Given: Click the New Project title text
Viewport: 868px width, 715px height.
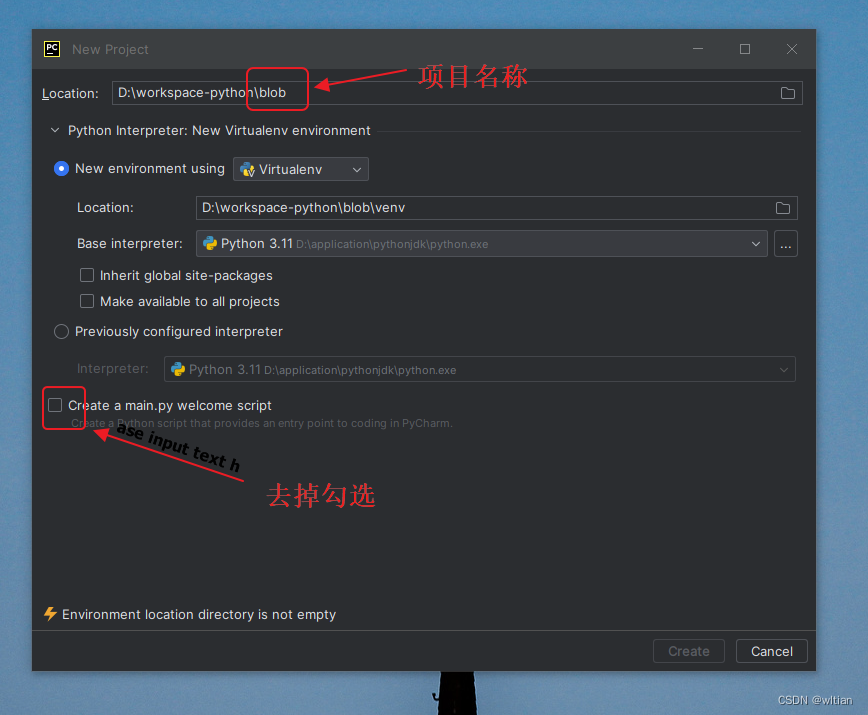Looking at the screenshot, I should coord(110,50).
